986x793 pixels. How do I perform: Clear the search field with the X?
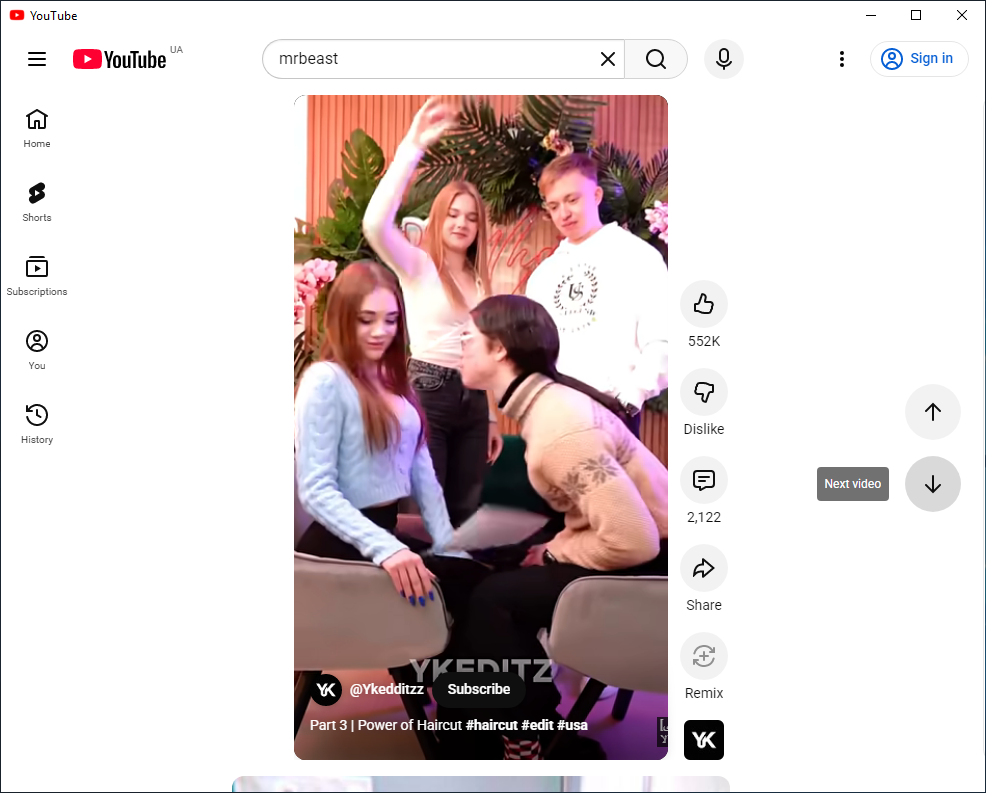pos(607,59)
